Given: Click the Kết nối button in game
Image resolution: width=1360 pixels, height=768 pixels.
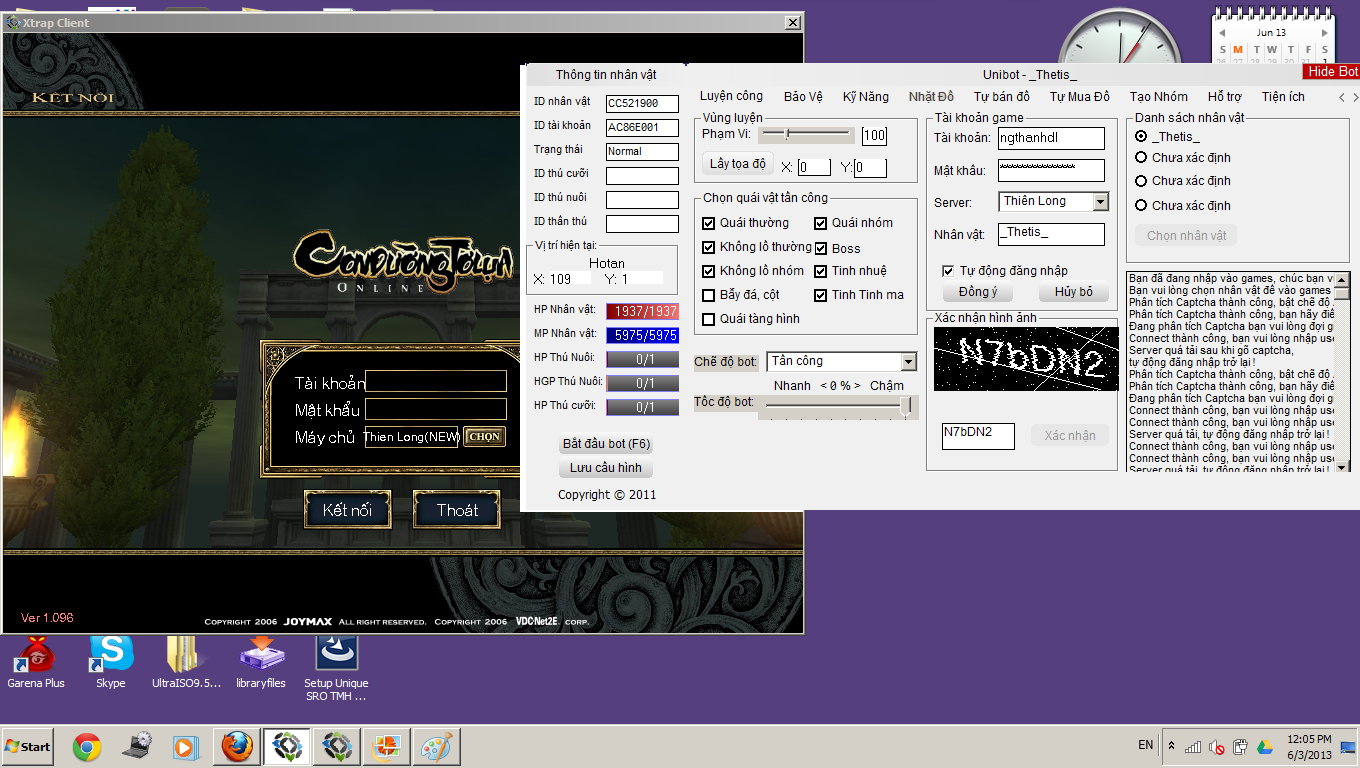Looking at the screenshot, I should (347, 510).
